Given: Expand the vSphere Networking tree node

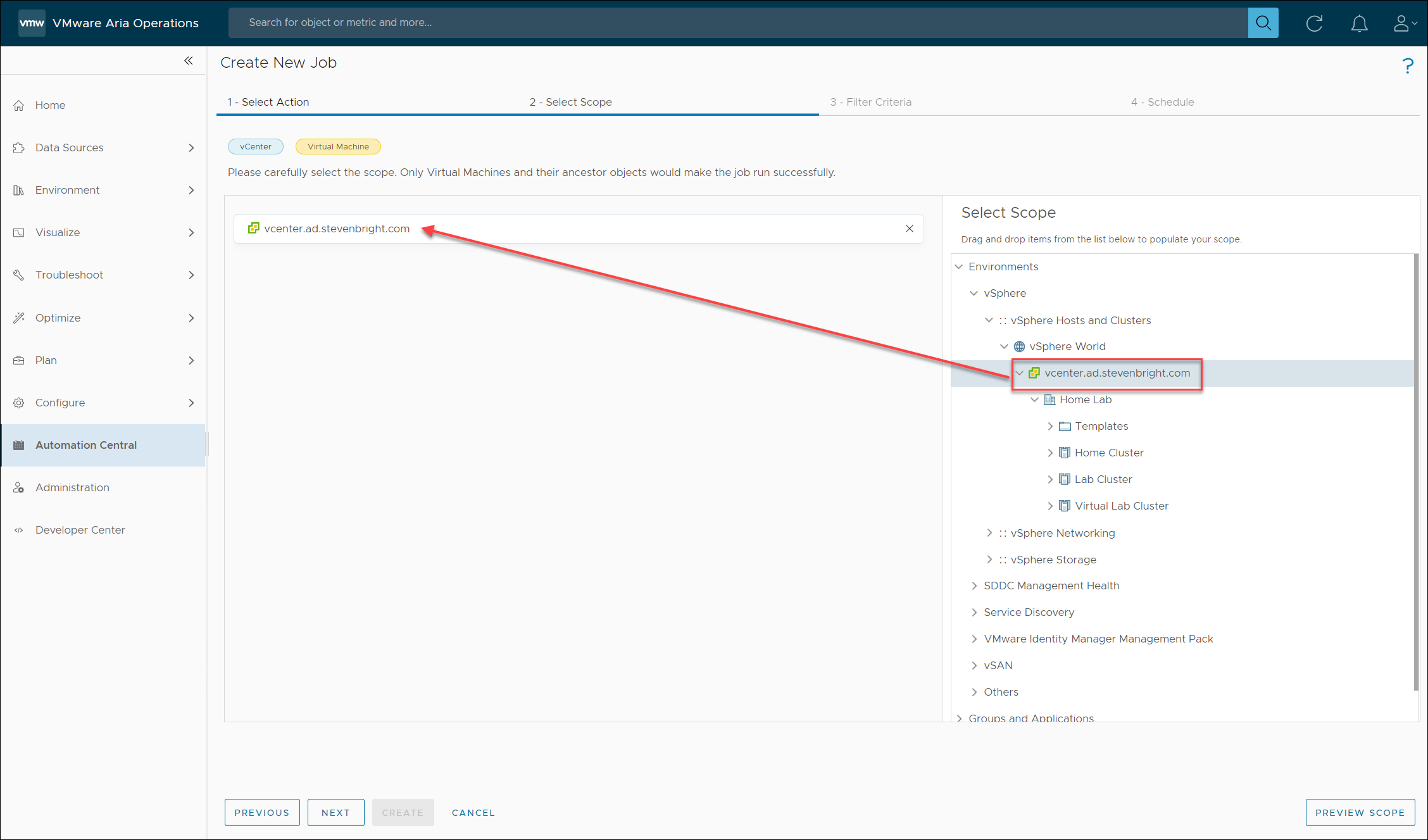Looking at the screenshot, I should point(989,533).
